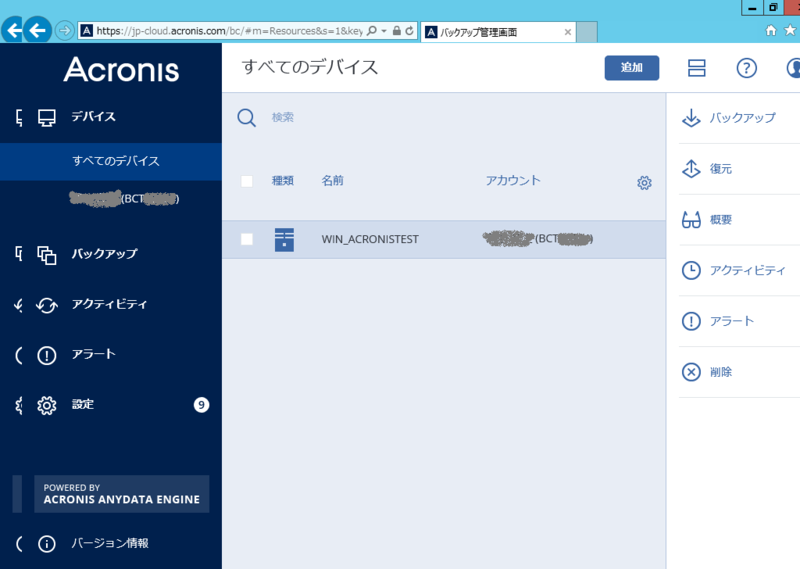This screenshot has width=800, height=569.
Task: Go to アクティビティ in the left sidebar
Action: pos(109,304)
